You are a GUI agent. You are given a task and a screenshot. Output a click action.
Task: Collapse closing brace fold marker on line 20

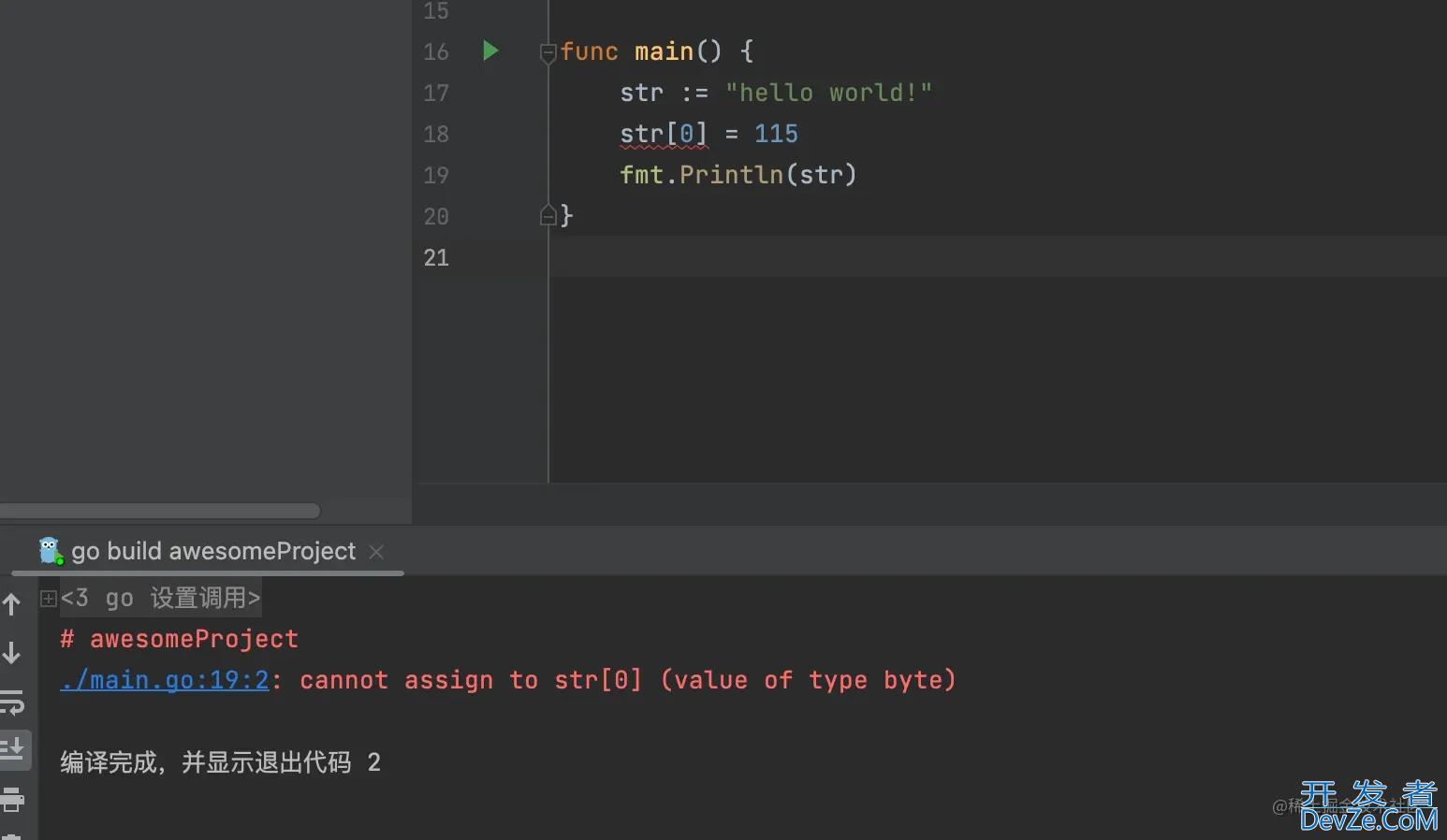pos(548,216)
